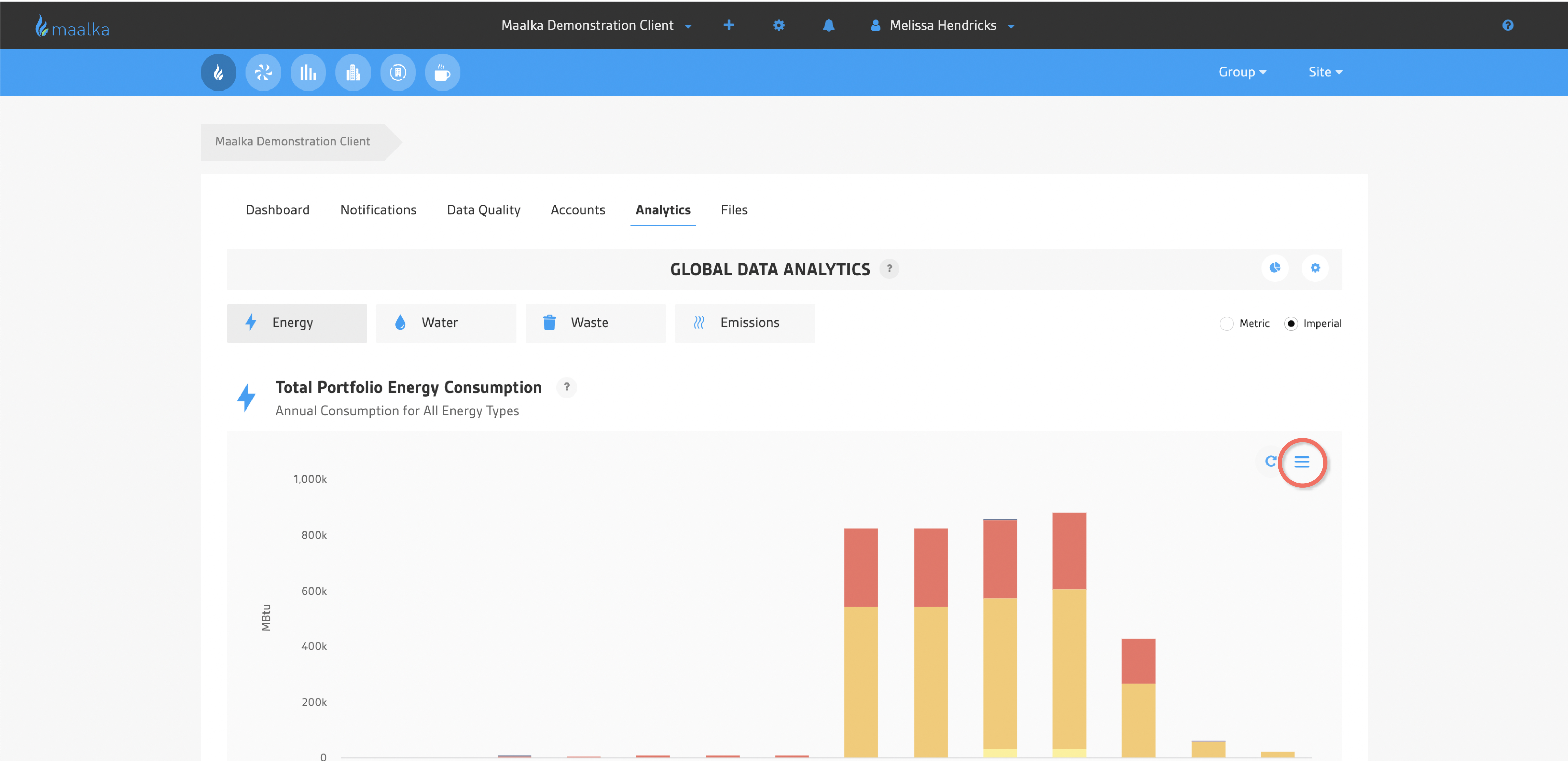Open settings gear in top bar
1568x761 pixels.
[x=778, y=25]
